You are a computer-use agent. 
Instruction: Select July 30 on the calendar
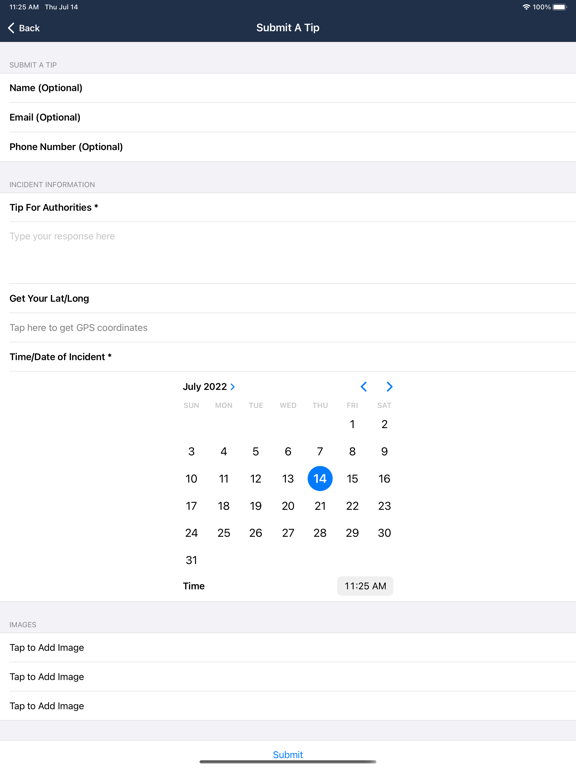point(384,533)
